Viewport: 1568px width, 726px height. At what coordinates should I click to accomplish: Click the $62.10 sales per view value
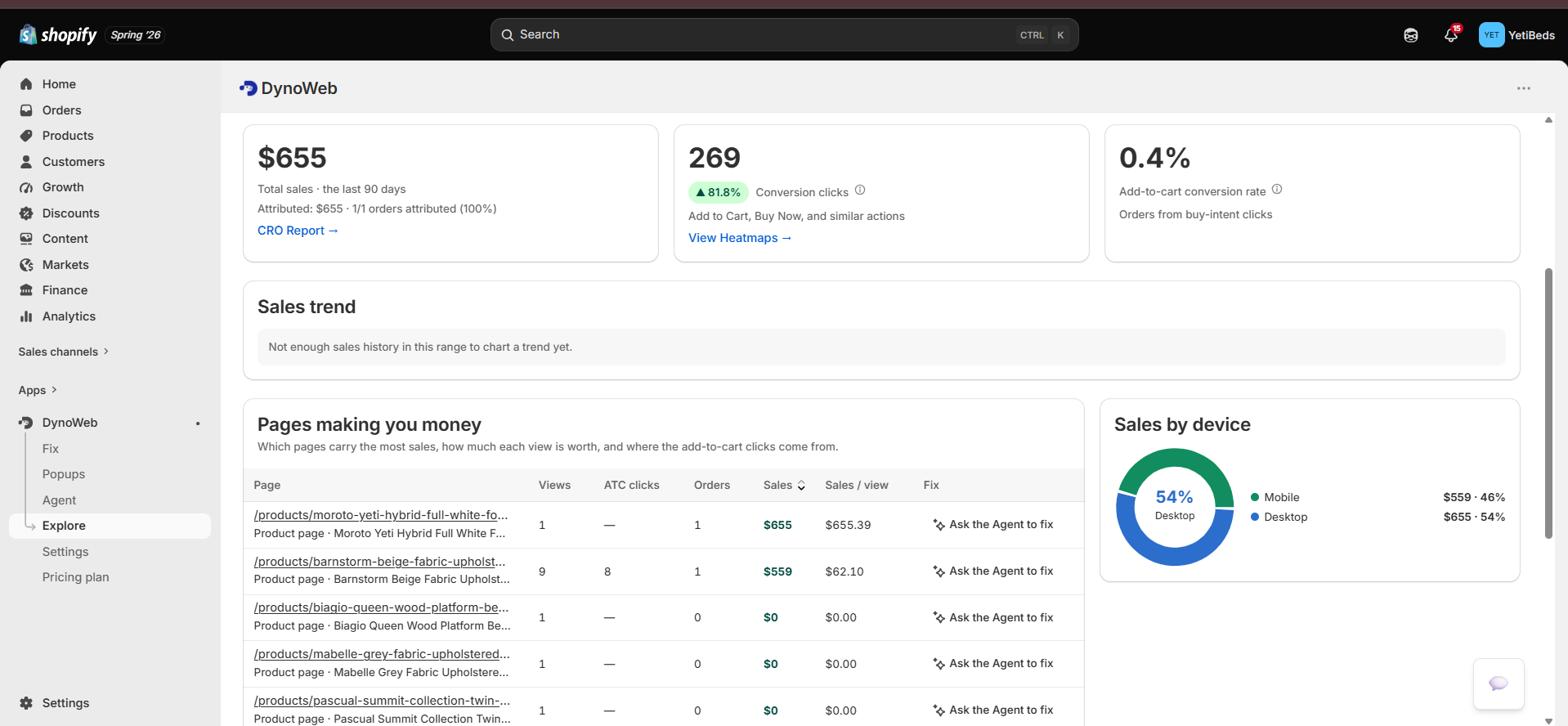pyautogui.click(x=844, y=571)
